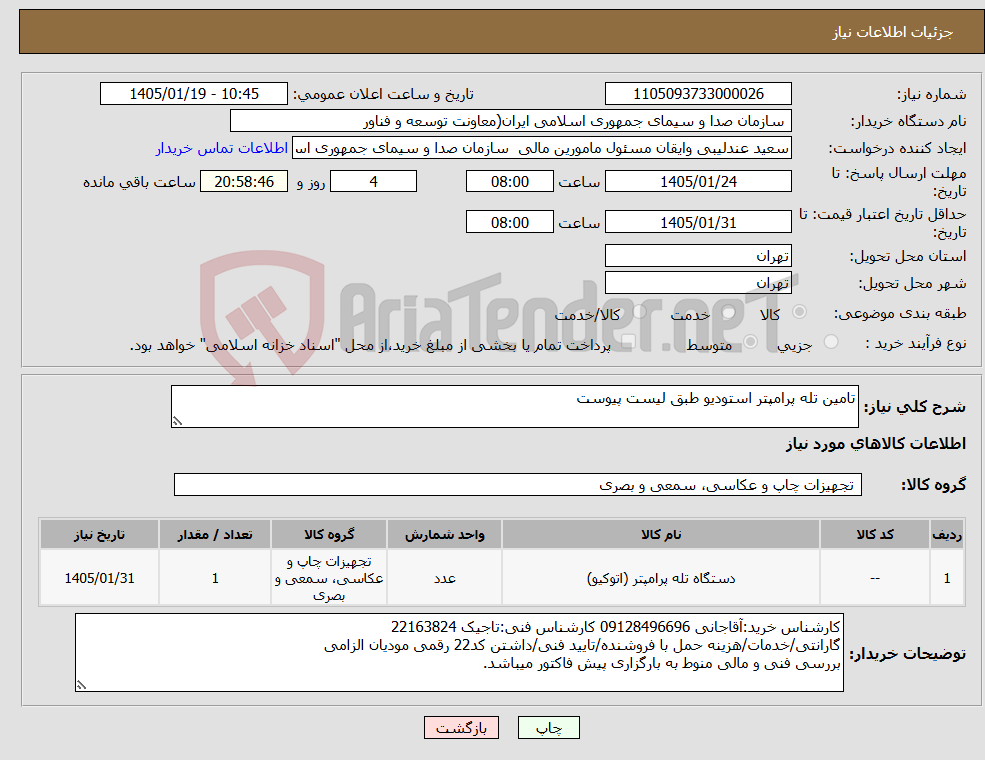This screenshot has height=760, width=985.
Task: Click the delivery city field تهران
Action: pos(698,283)
